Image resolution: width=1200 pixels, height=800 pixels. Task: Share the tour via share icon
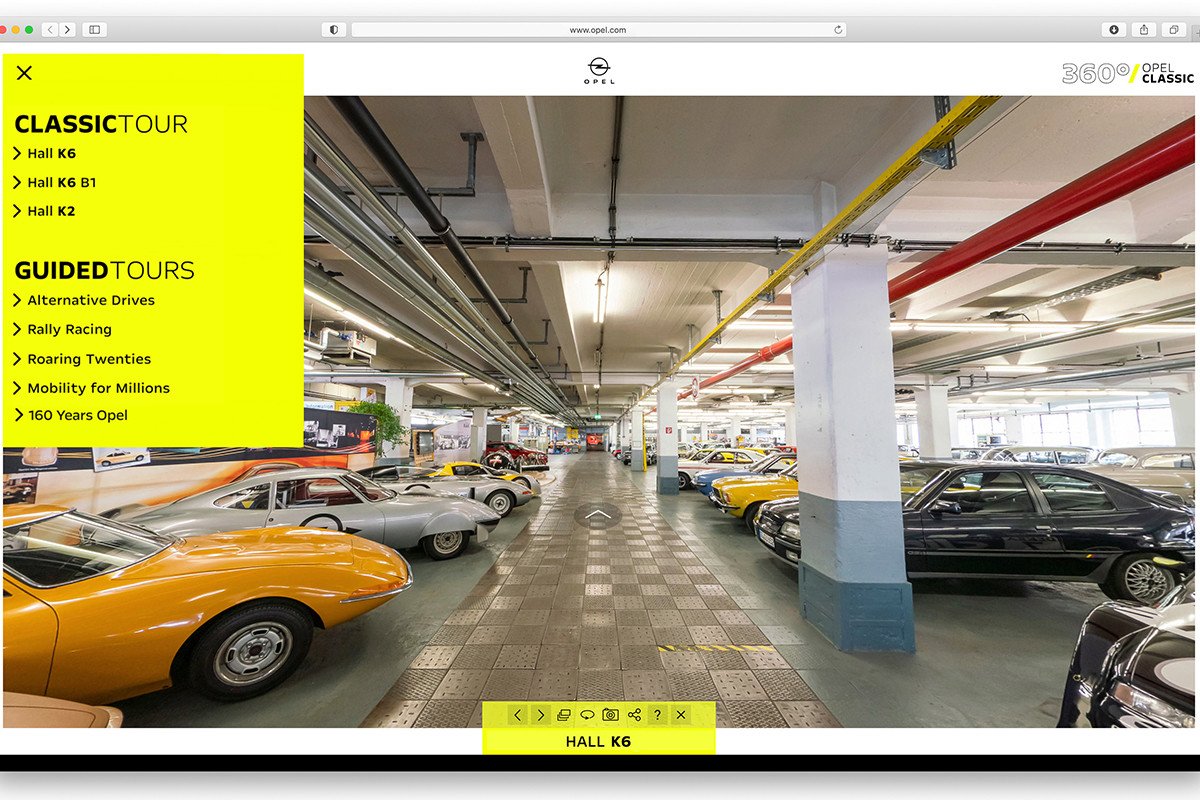(634, 715)
